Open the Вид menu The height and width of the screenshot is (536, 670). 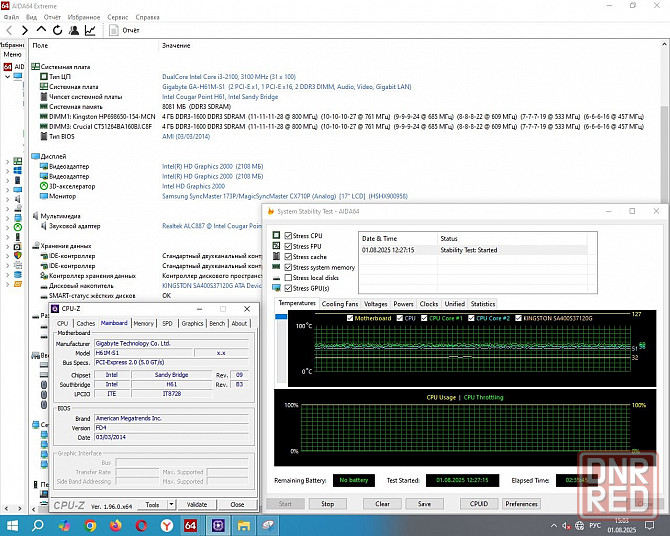point(32,17)
